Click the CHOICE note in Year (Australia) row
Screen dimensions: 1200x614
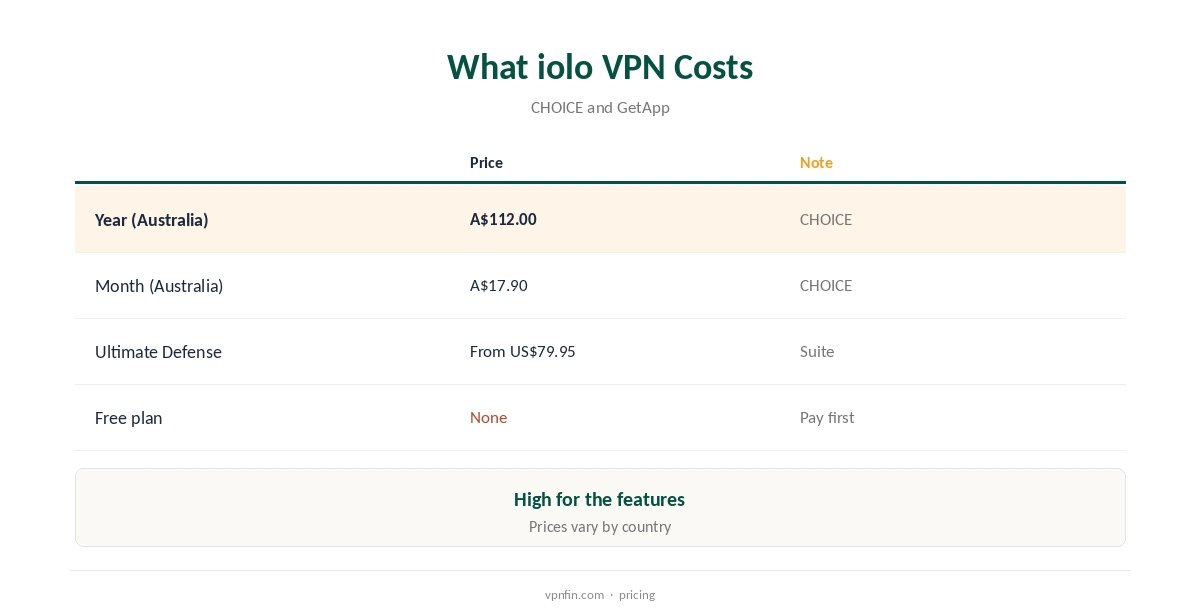point(826,219)
